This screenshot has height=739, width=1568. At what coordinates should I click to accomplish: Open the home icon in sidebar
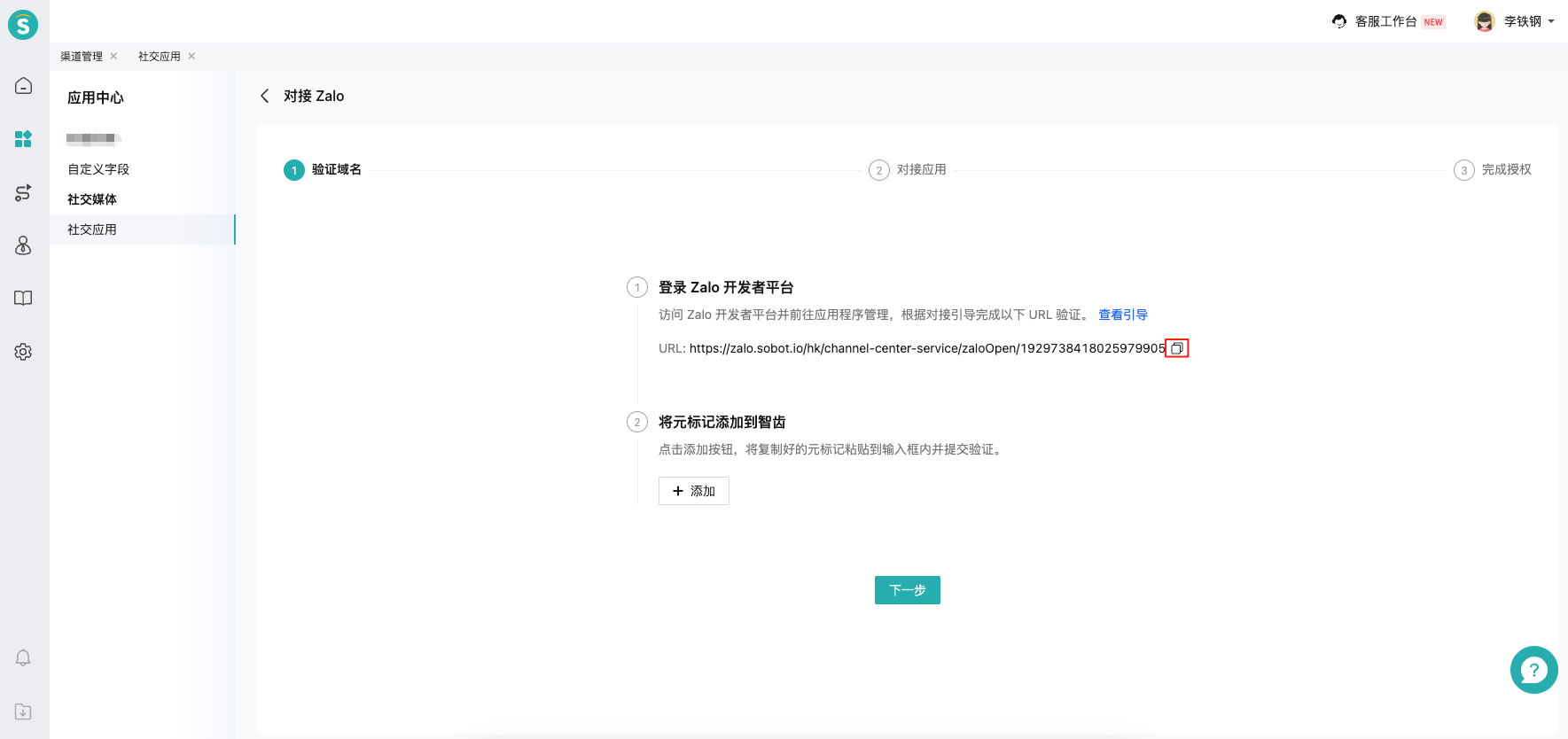(x=24, y=85)
